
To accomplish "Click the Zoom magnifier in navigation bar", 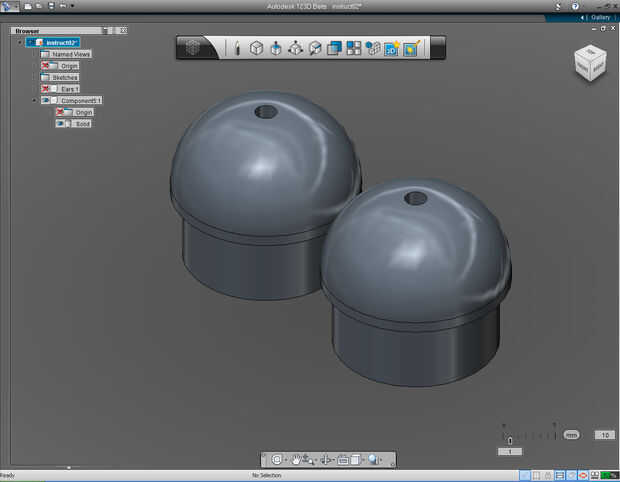I will [x=373, y=459].
